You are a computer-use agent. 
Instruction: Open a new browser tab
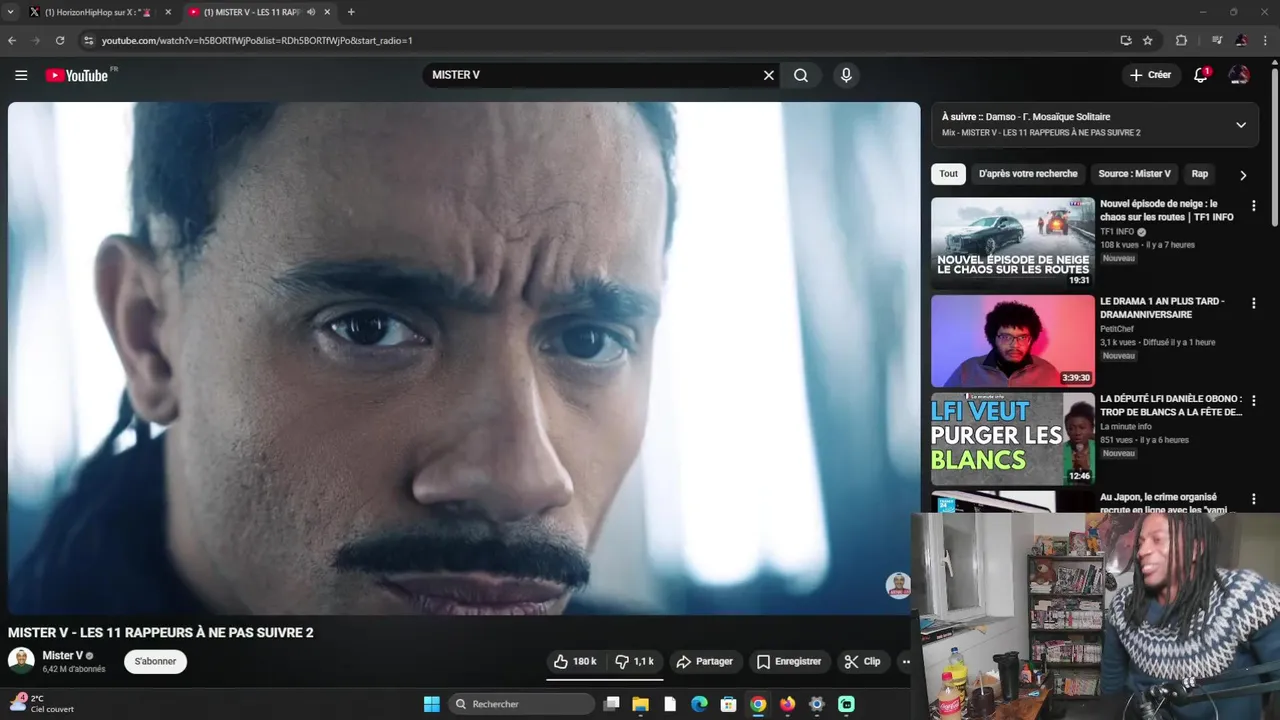point(350,12)
